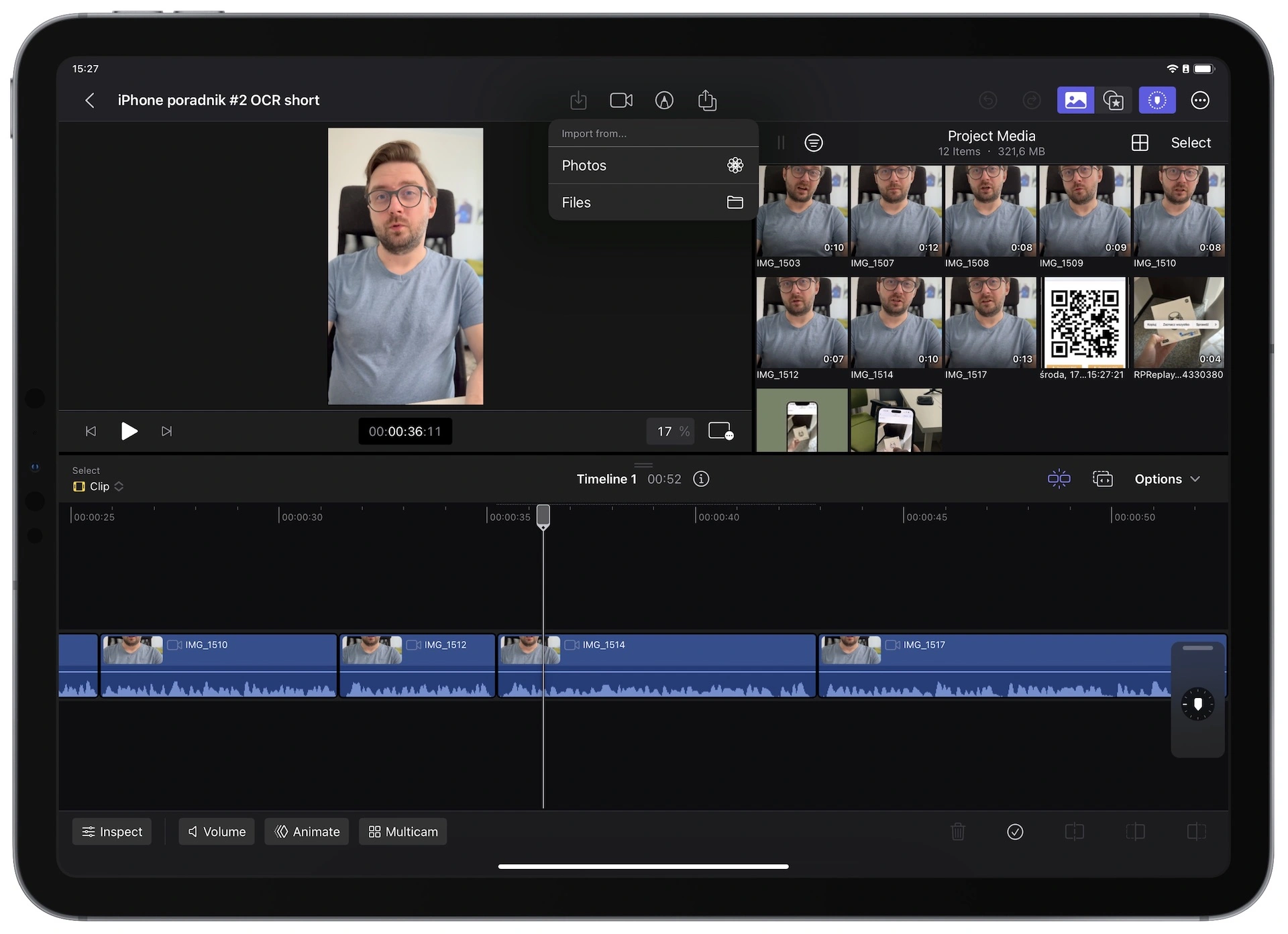Select the IMG_1517 media thumbnail in browser

click(990, 323)
